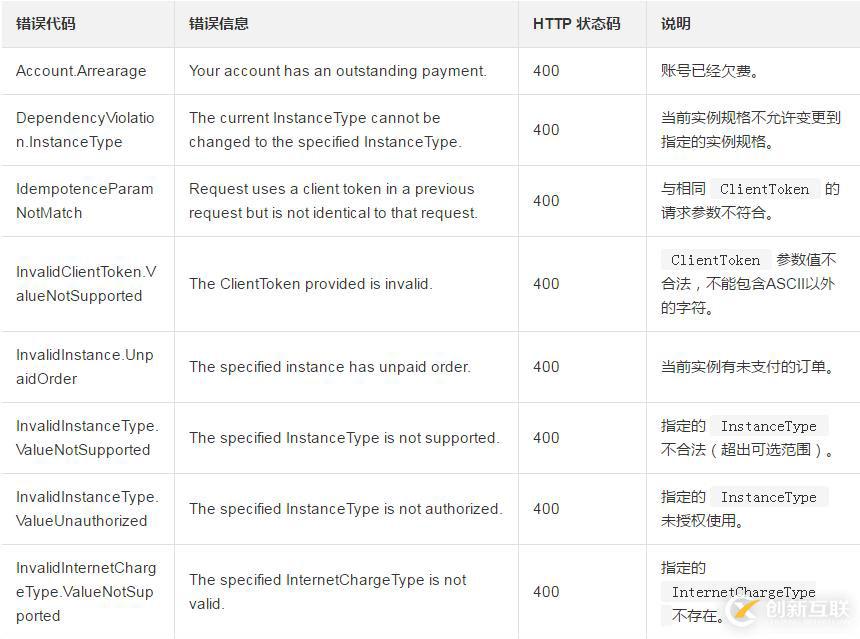860x639 pixels.
Task: Click the HTTP 状态码 column header
Action: (x=576, y=24)
